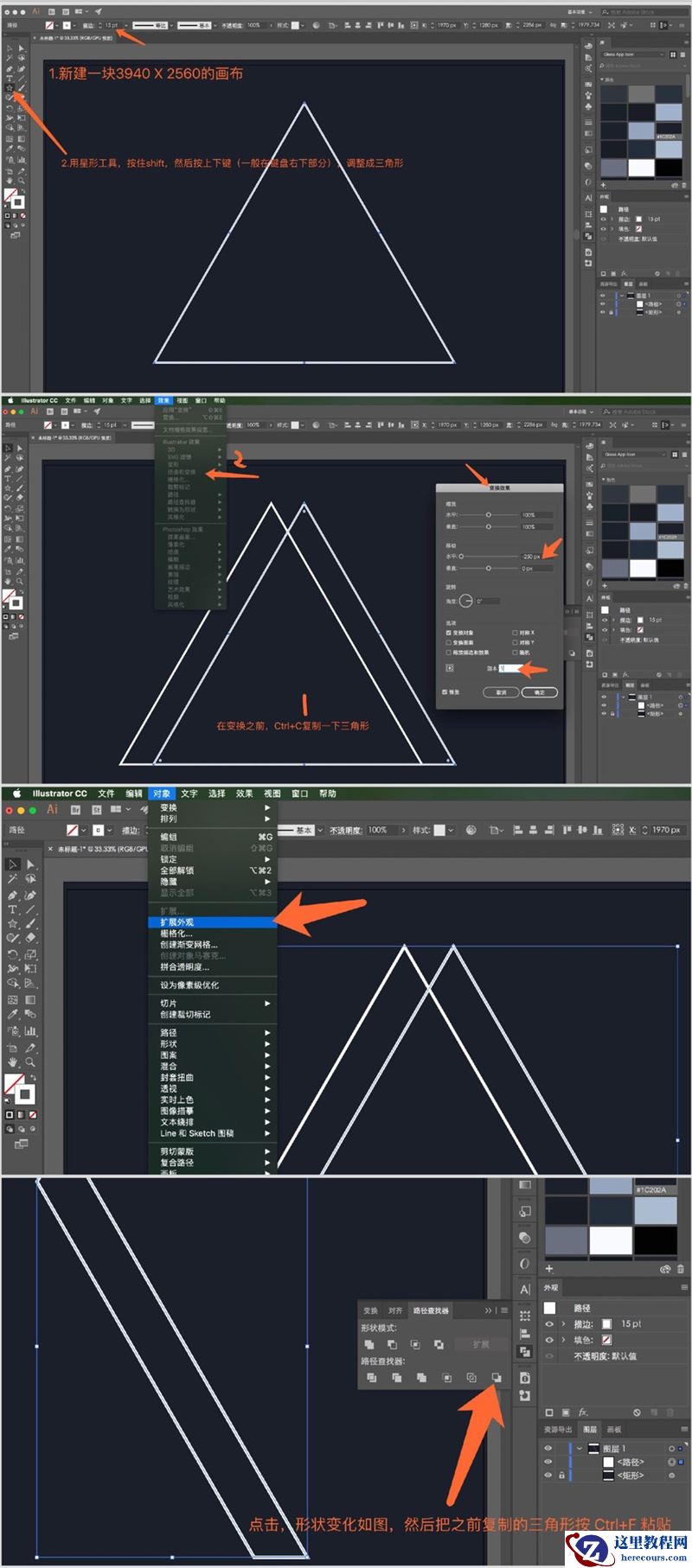Toggle the 变换对象 checkbox in Transform Effect dialog
Viewport: 692px width, 1568px height.
448,633
